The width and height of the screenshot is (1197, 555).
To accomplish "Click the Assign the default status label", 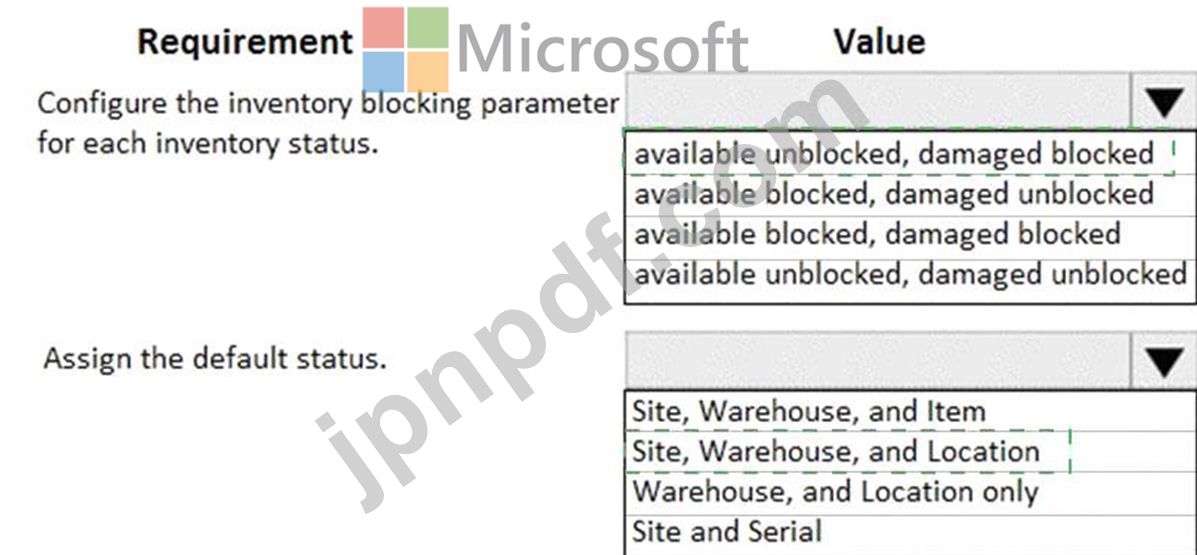I will [215, 358].
